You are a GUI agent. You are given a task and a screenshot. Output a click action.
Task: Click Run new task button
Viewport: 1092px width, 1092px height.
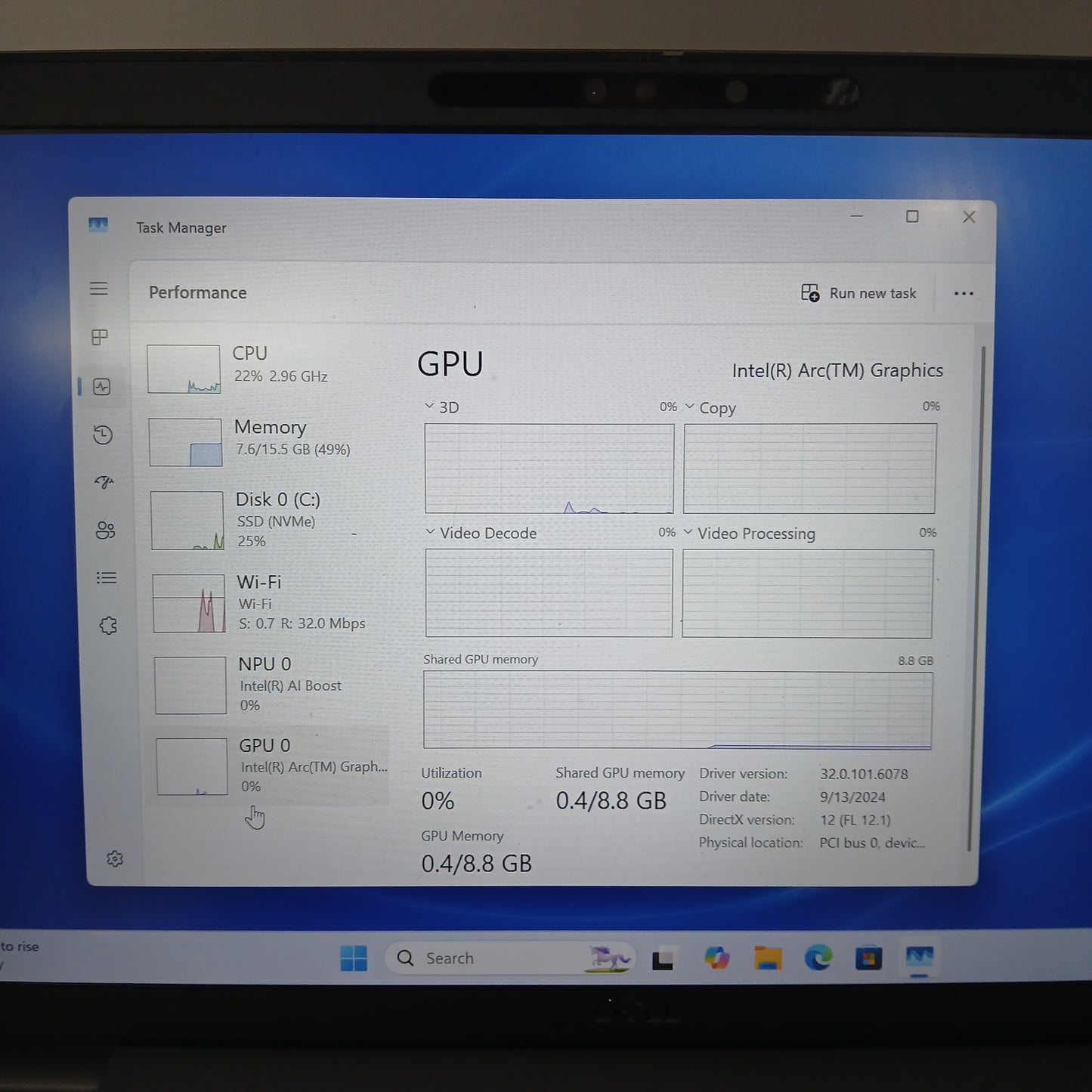click(858, 293)
